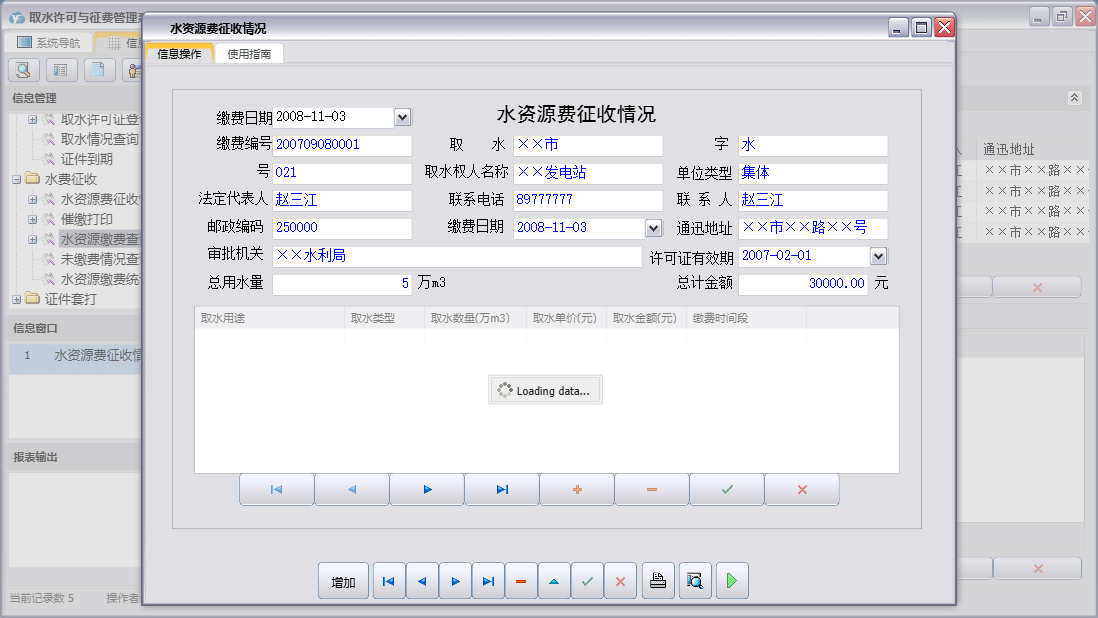Viewport: 1098px width, 618px height.
Task: Select 催缴打印 in the tree
Action: coord(86,219)
